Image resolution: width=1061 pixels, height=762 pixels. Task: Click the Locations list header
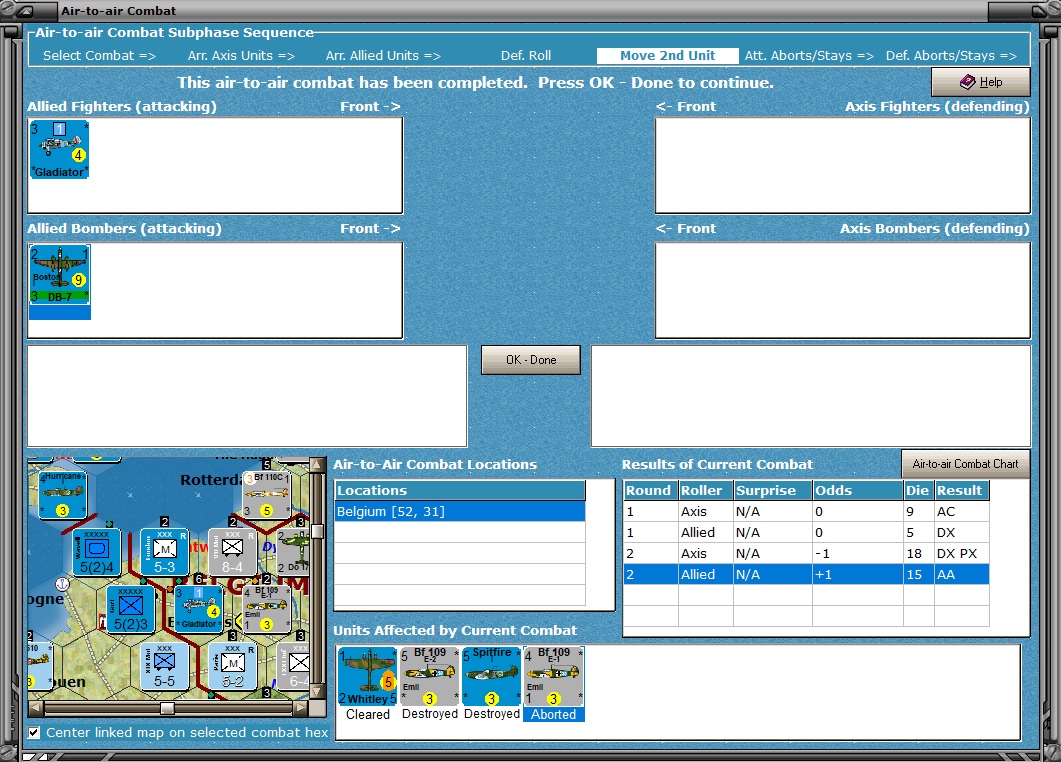(x=460, y=491)
